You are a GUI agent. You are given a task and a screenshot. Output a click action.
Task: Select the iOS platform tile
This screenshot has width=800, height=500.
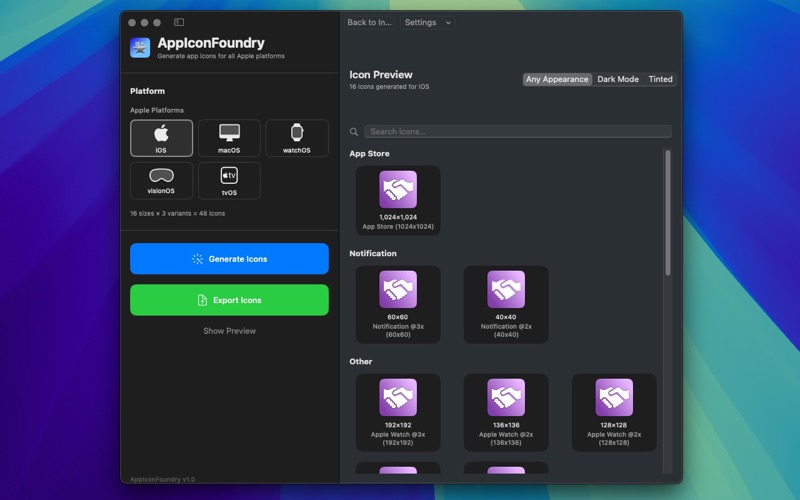point(161,138)
